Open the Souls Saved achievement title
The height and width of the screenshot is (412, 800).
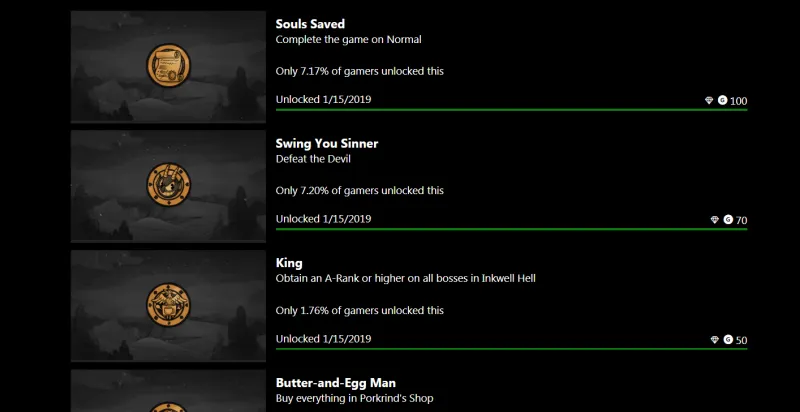click(310, 24)
